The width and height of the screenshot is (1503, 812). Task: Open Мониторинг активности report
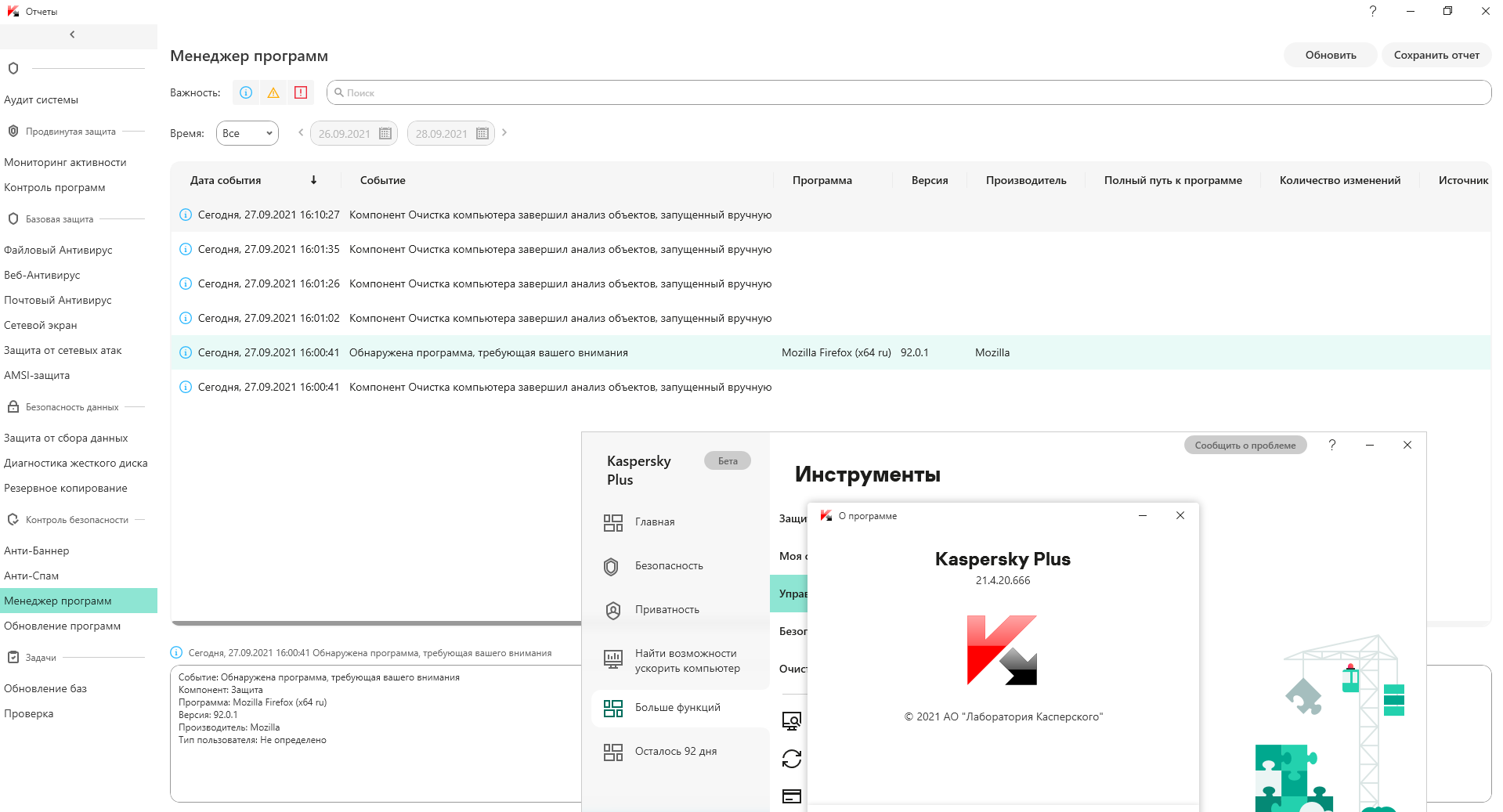(65, 162)
